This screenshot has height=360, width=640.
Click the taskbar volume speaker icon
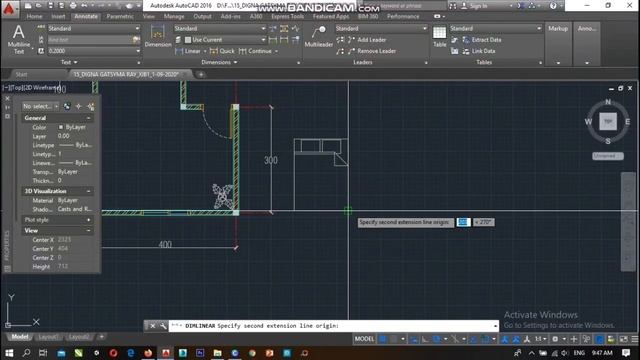tap(564, 353)
